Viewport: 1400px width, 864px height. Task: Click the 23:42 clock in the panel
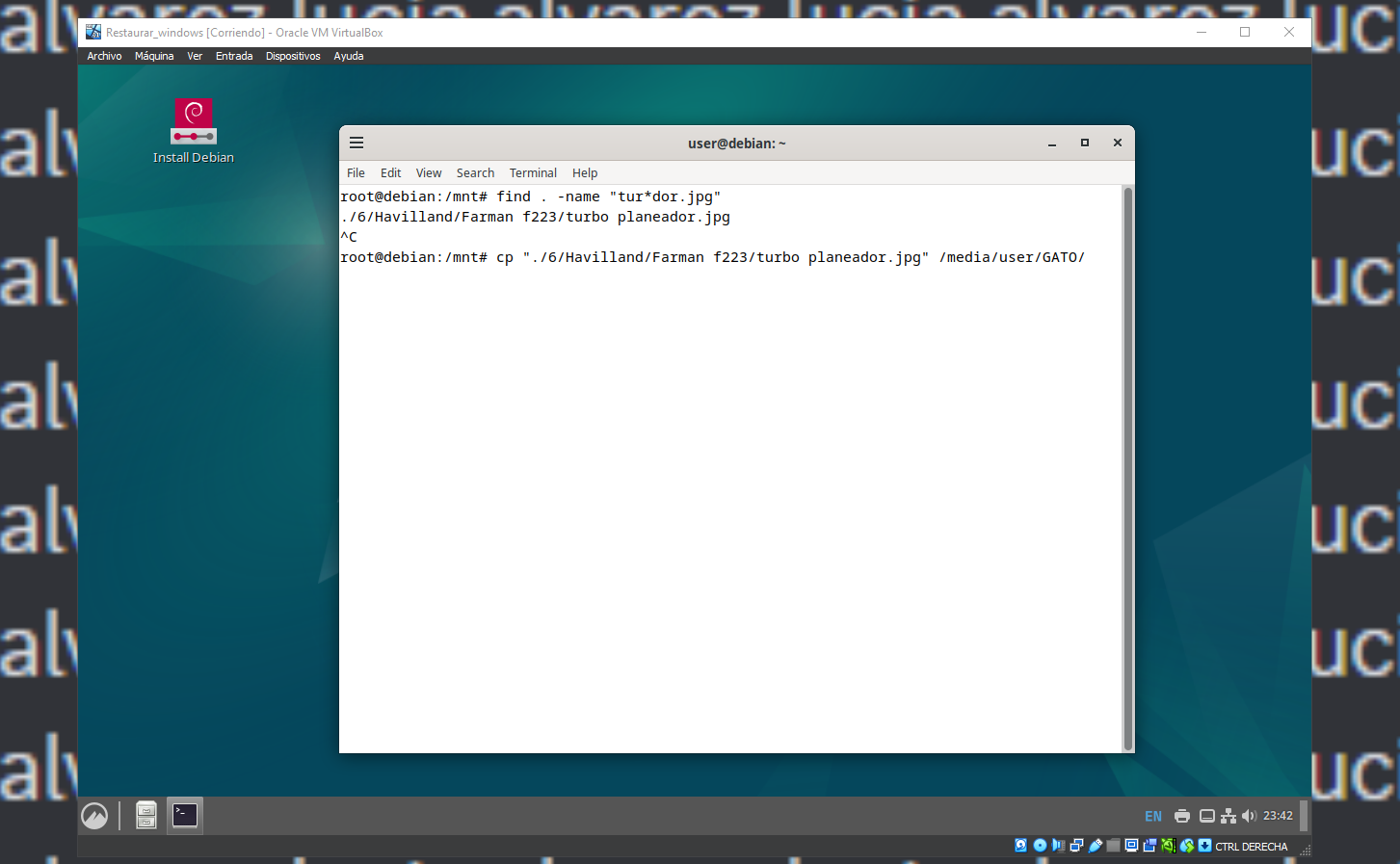[x=1278, y=816]
